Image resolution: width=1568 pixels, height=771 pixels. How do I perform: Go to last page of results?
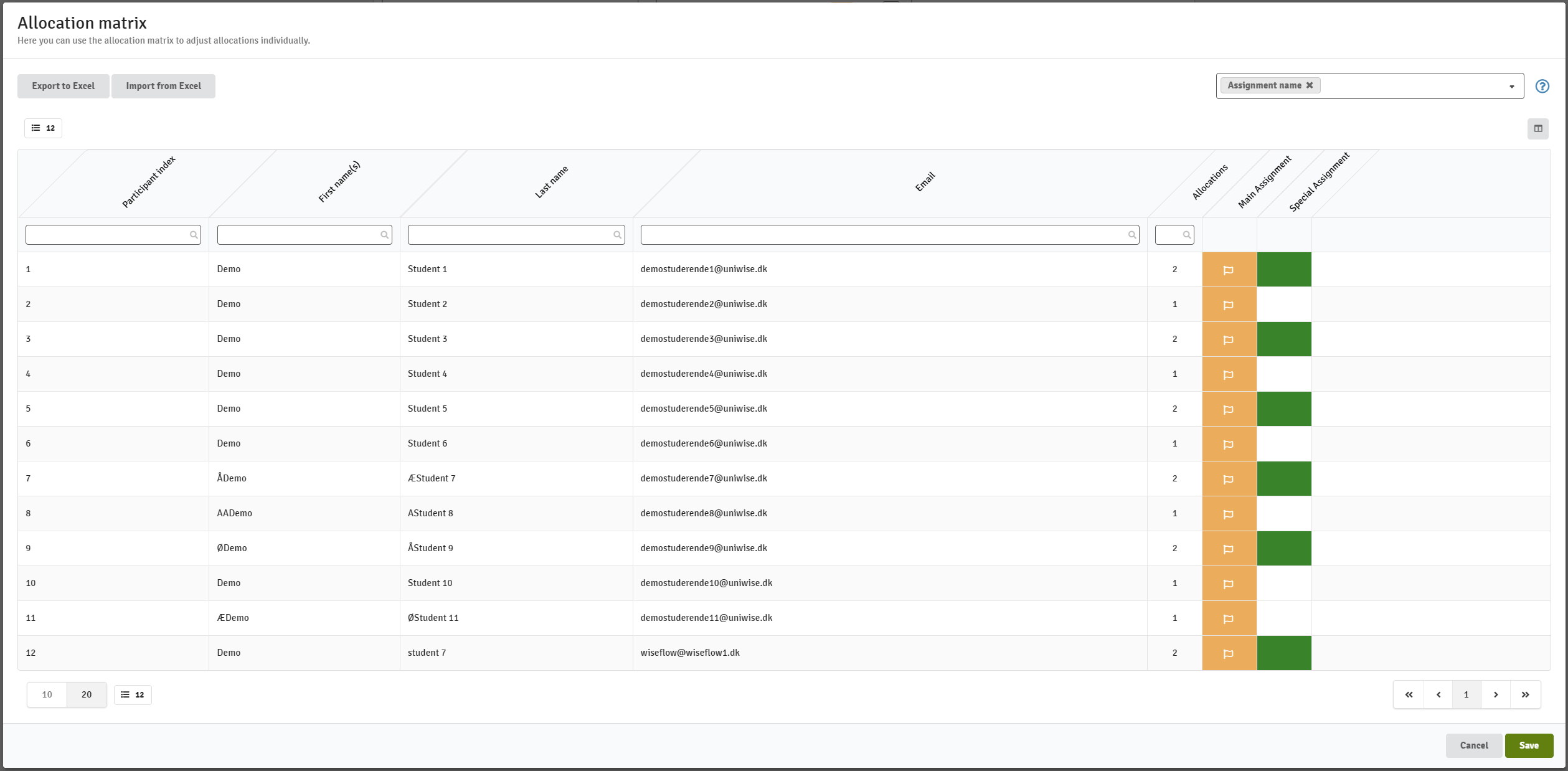click(1525, 694)
